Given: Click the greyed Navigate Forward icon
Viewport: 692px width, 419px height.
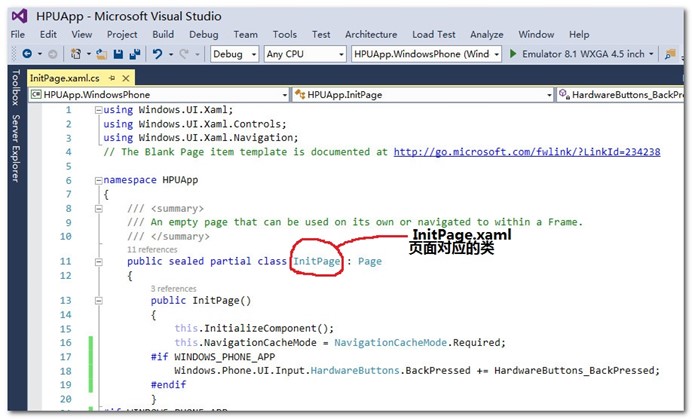Looking at the screenshot, I should (53, 54).
